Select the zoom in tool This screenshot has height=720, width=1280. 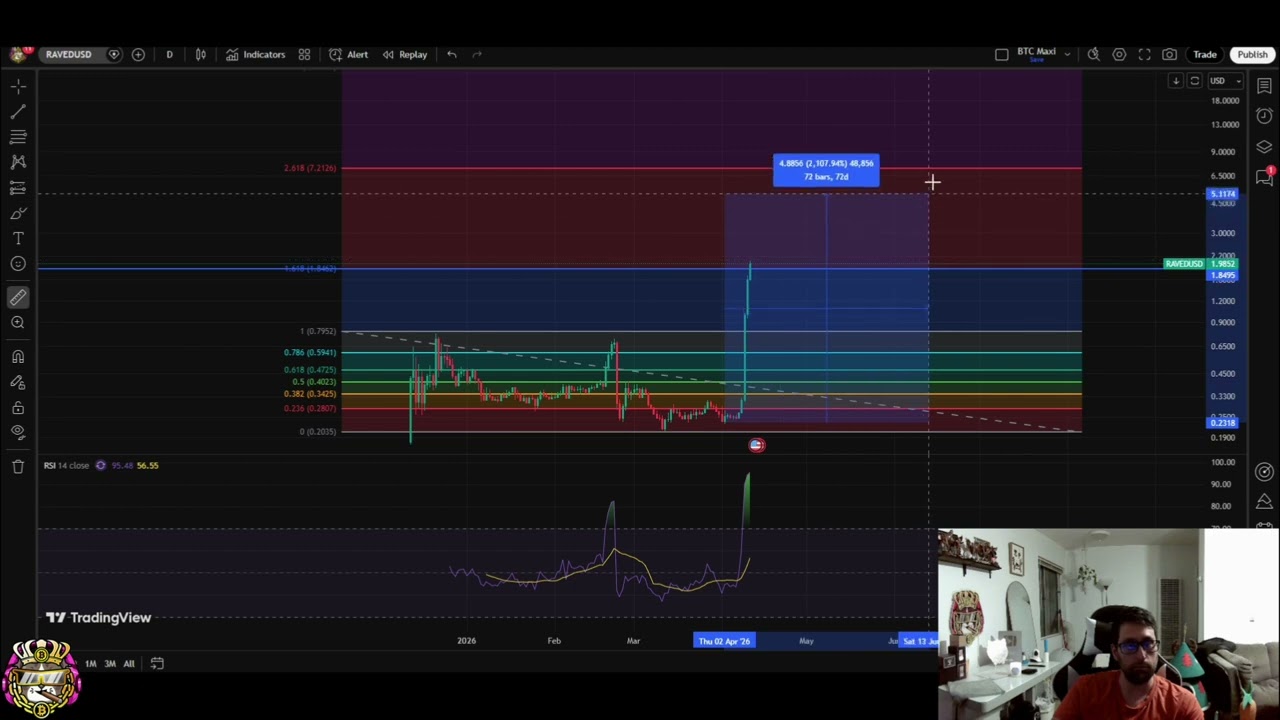tap(18, 322)
